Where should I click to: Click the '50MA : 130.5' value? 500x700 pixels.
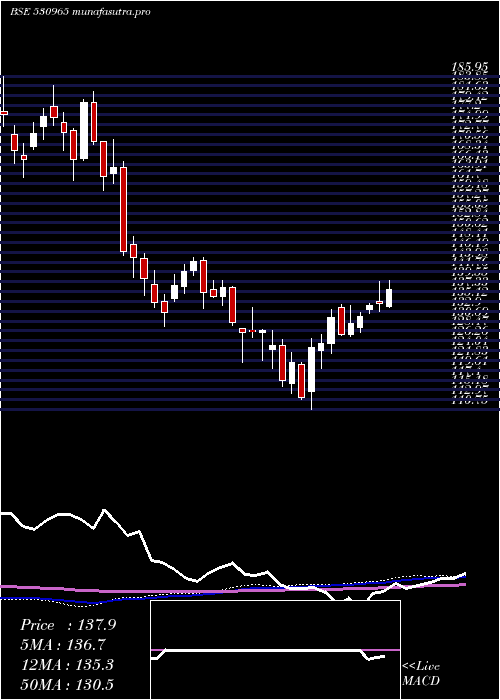click(67, 684)
